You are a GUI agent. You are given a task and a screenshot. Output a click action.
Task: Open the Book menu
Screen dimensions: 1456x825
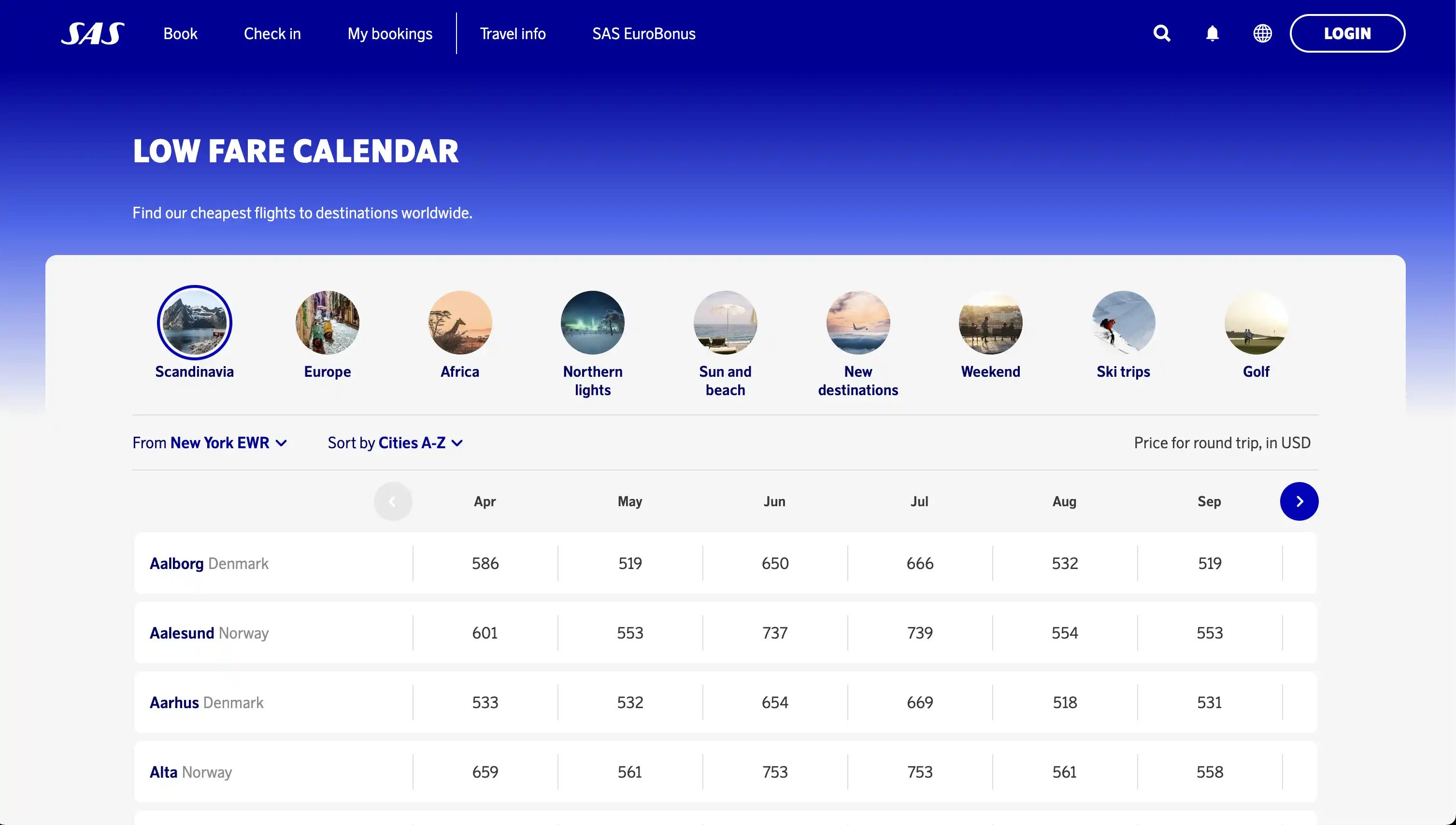[x=180, y=33]
